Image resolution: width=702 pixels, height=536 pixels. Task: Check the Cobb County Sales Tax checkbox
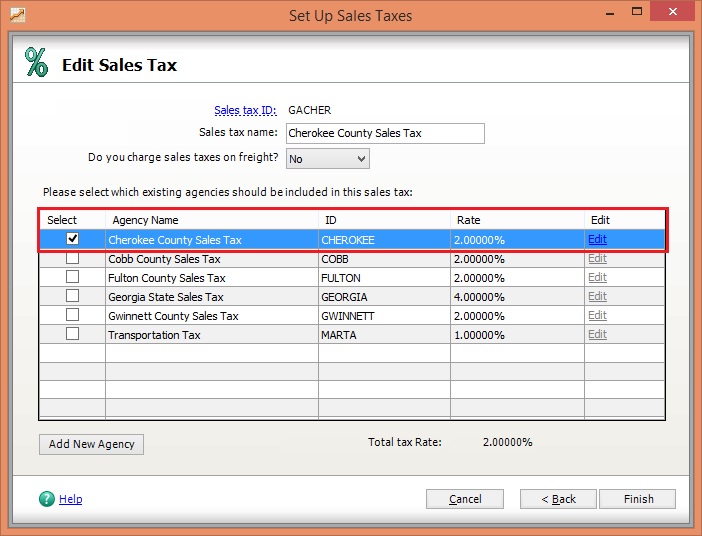tap(72, 259)
